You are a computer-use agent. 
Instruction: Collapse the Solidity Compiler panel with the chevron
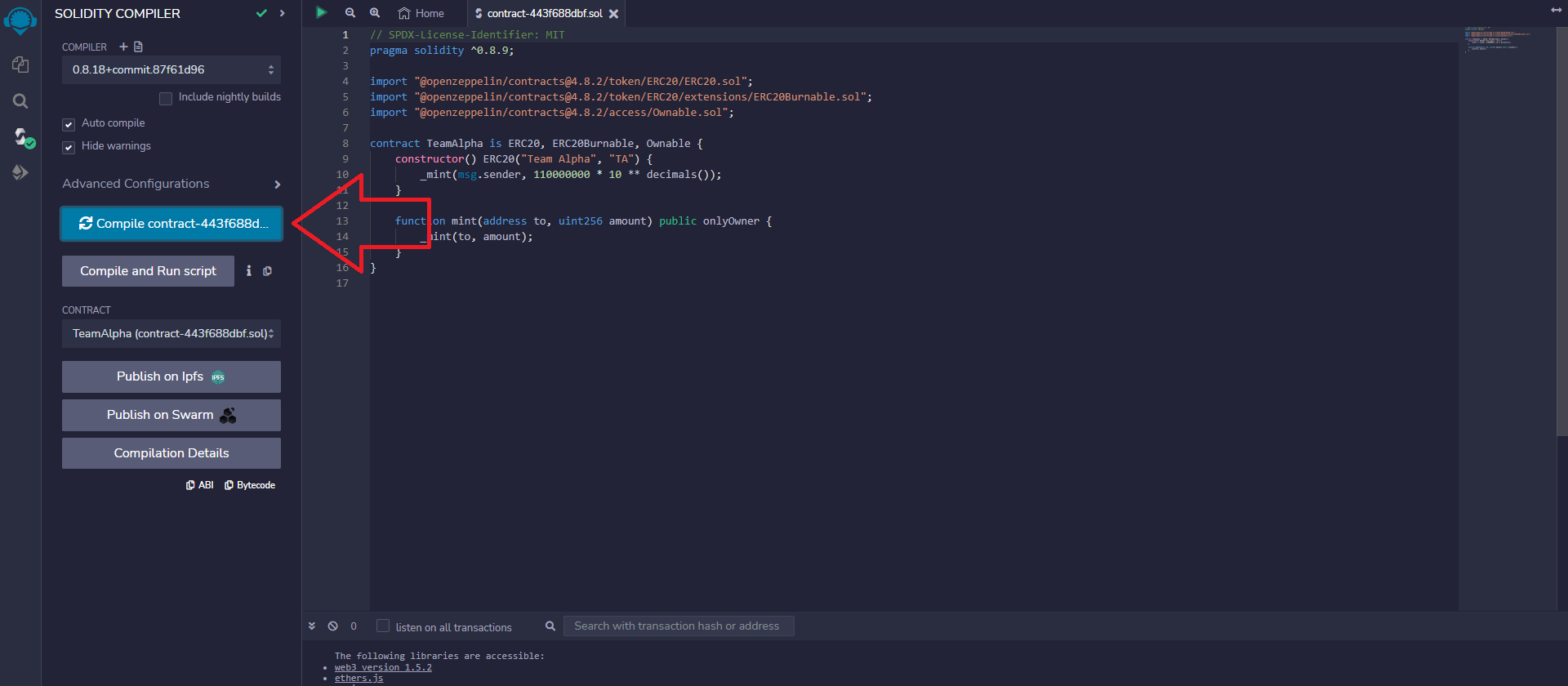pyautogui.click(x=283, y=13)
